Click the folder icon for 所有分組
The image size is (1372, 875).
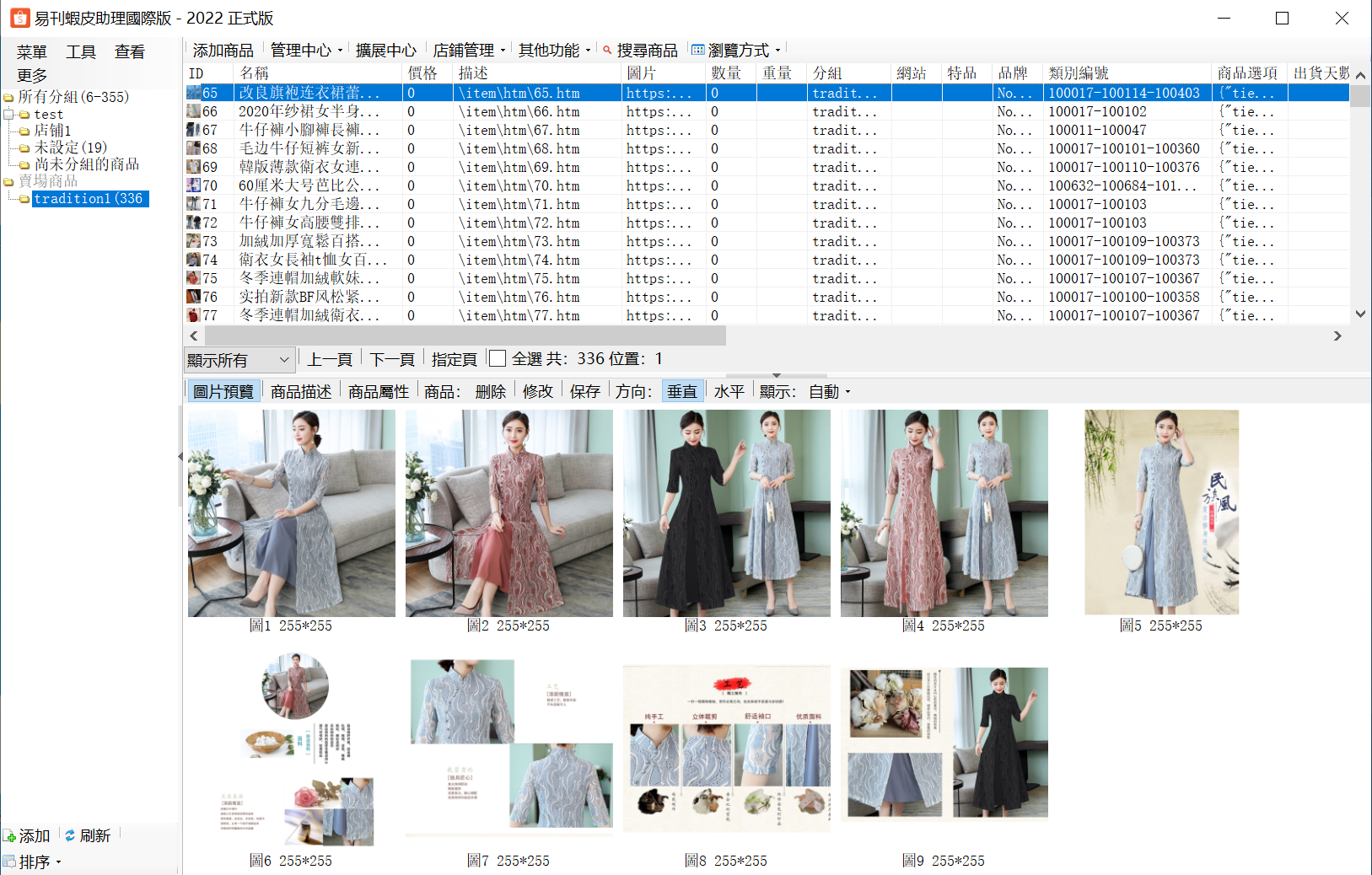pyautogui.click(x=9, y=98)
